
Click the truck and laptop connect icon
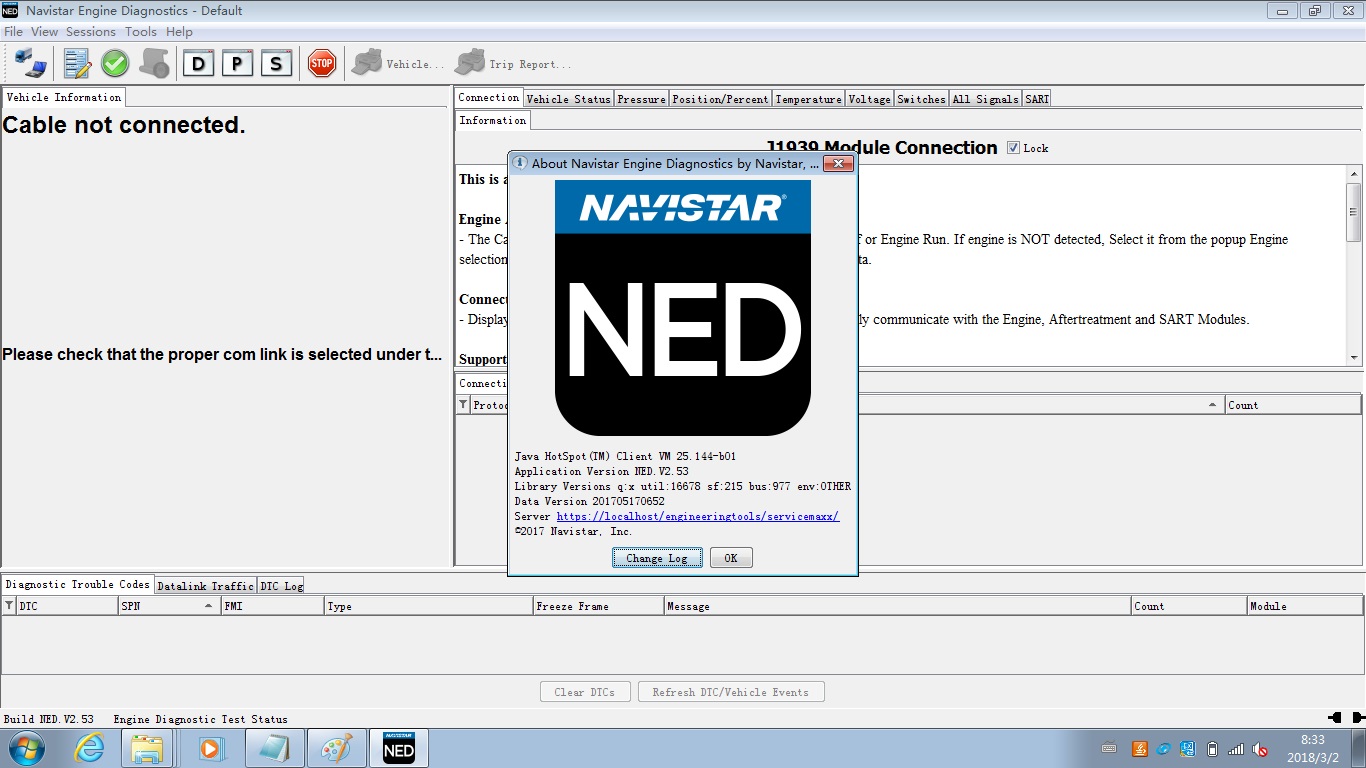coord(31,64)
